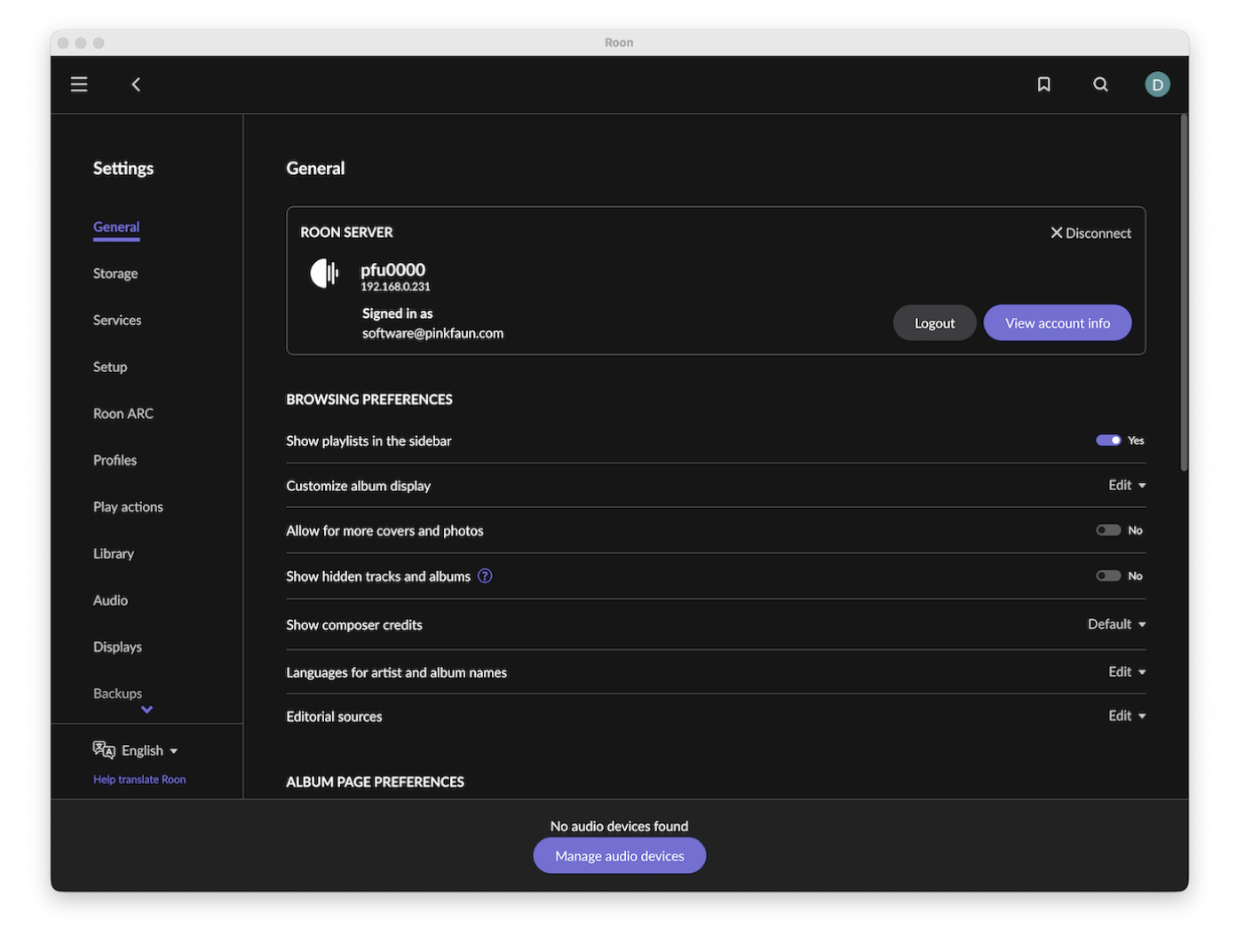Select the Library settings tab

tap(114, 553)
